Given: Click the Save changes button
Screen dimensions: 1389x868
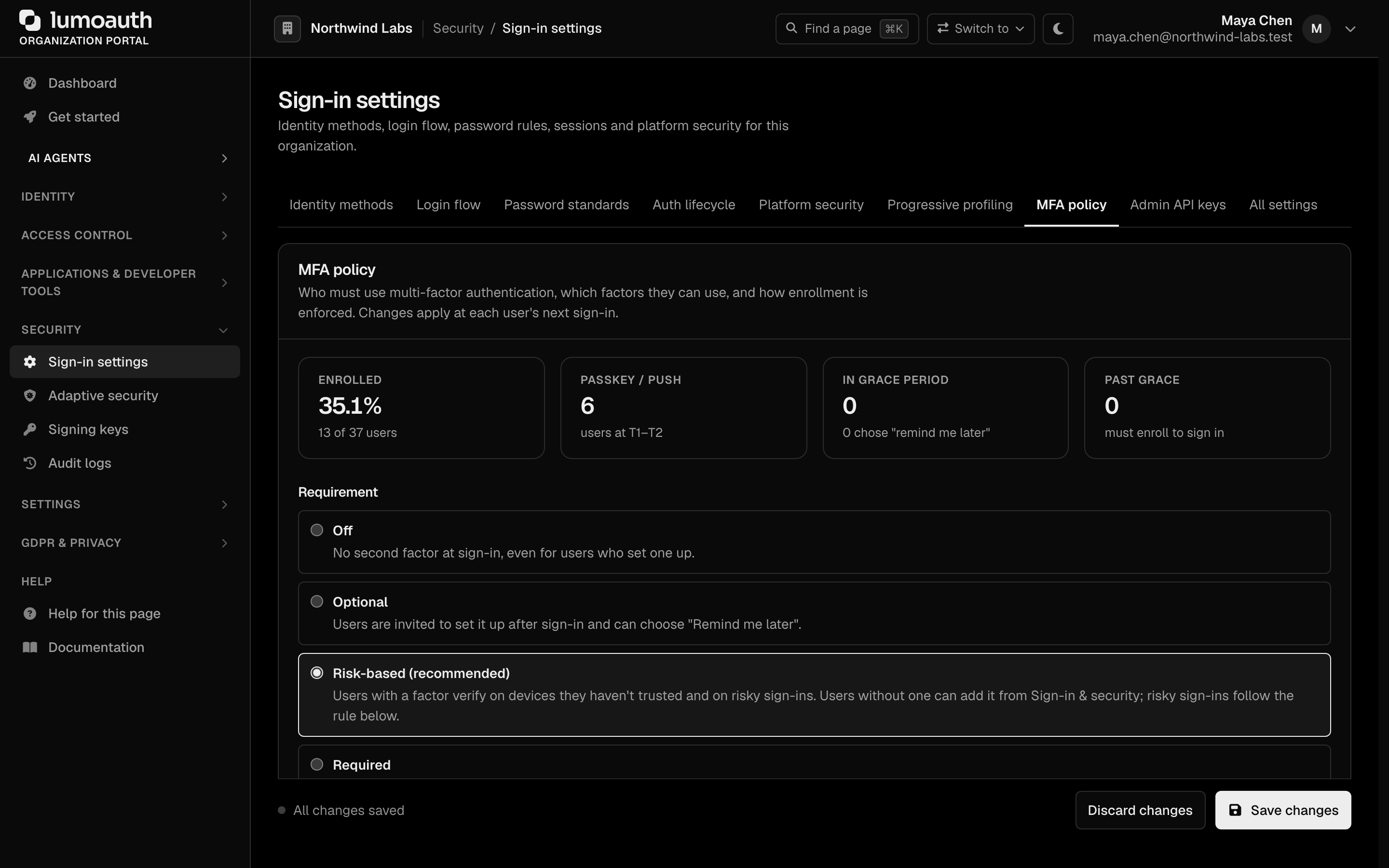Looking at the screenshot, I should [1283, 810].
